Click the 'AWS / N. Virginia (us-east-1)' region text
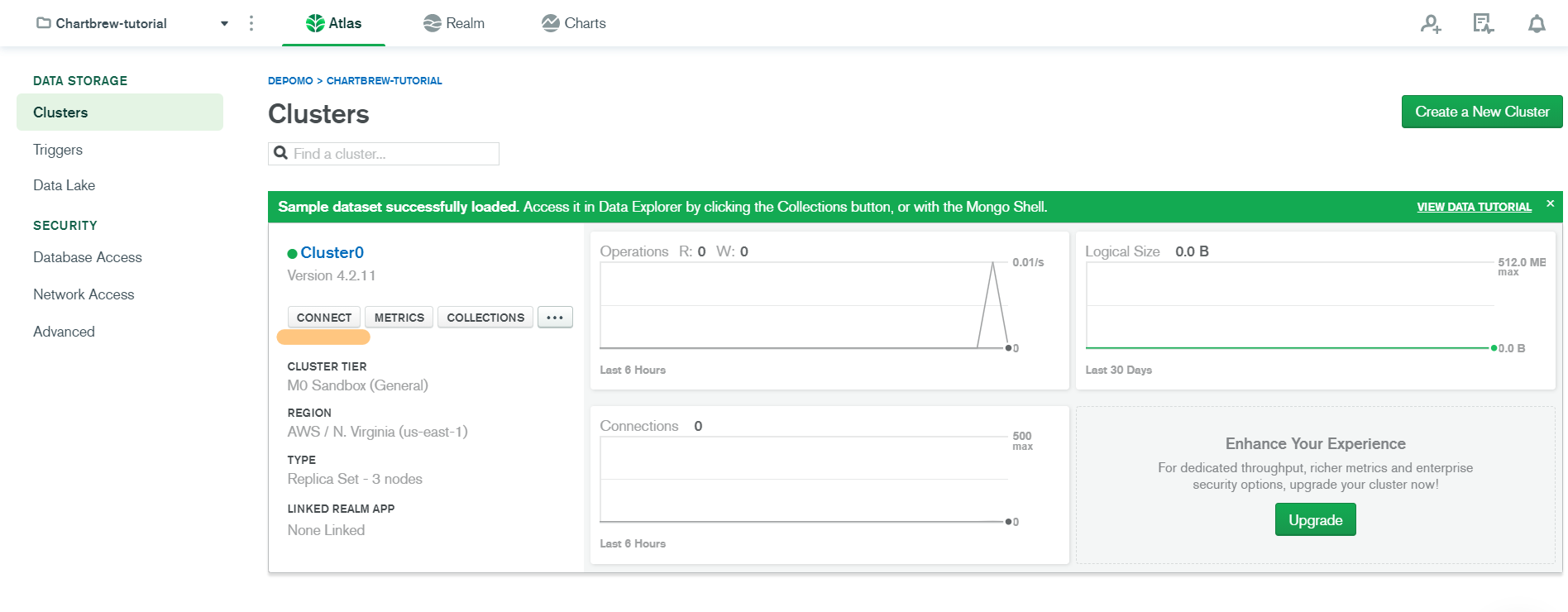The width and height of the screenshot is (1568, 612). pos(377,432)
